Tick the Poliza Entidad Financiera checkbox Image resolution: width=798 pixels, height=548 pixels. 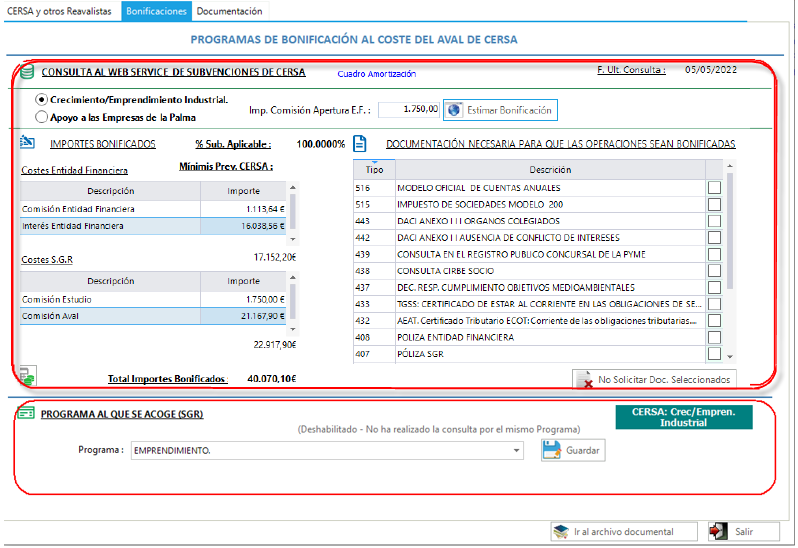[x=715, y=337]
